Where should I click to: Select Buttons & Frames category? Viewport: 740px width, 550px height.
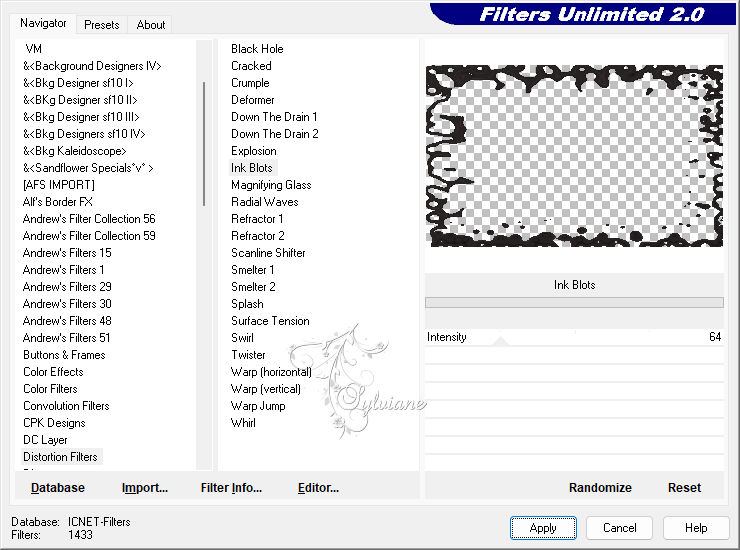(x=64, y=355)
